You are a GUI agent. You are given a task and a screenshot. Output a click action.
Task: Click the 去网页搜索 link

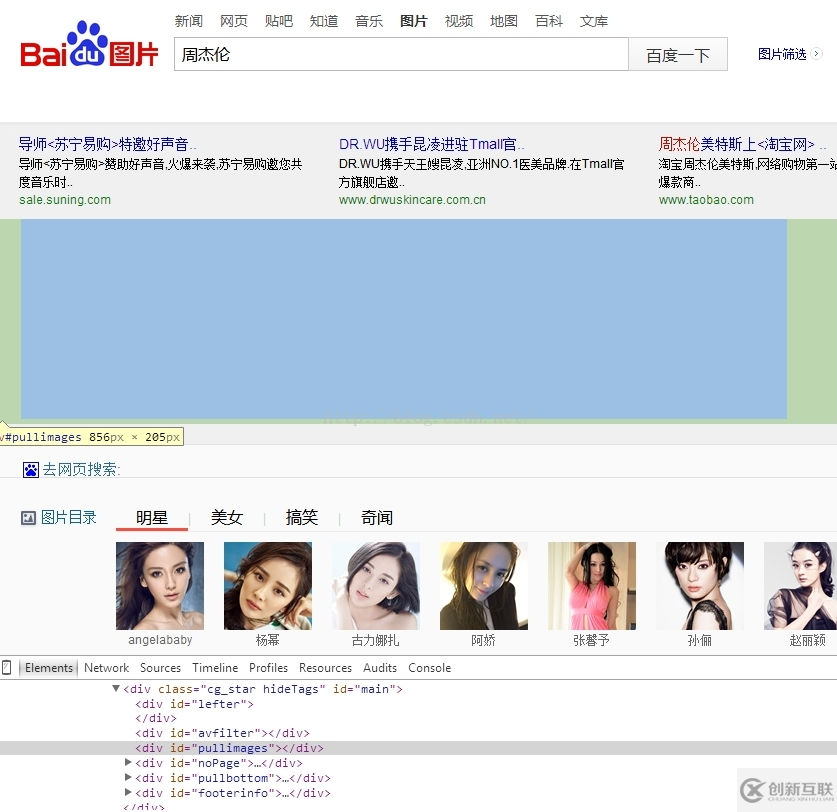point(81,470)
